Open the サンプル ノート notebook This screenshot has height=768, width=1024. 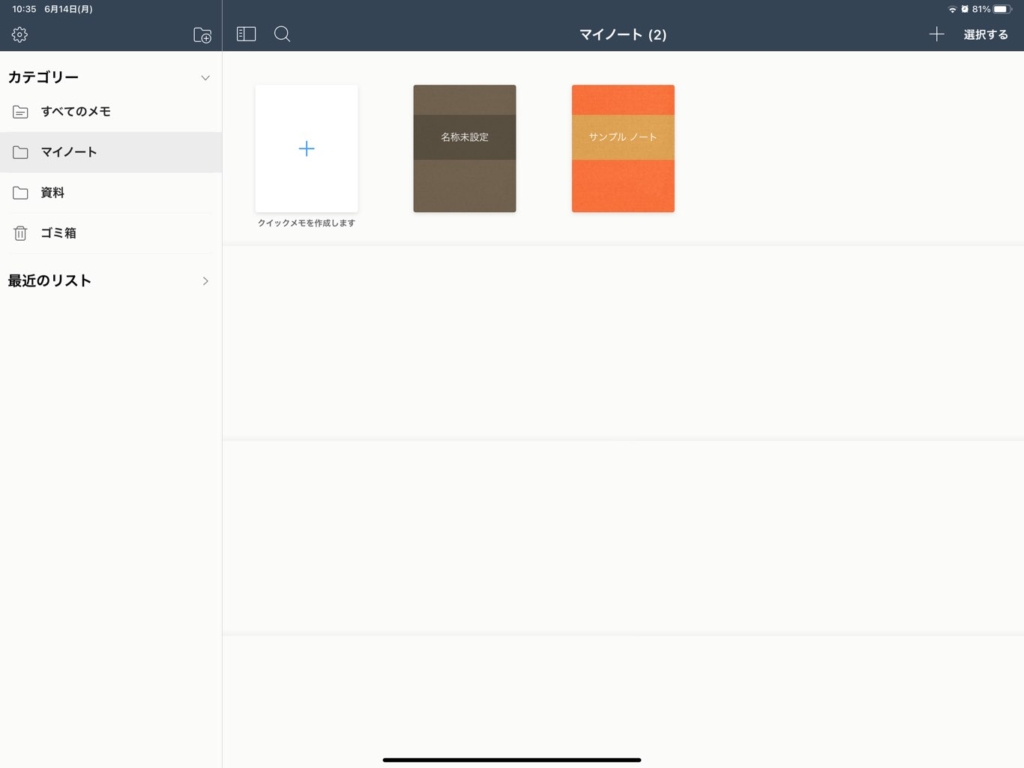click(623, 148)
